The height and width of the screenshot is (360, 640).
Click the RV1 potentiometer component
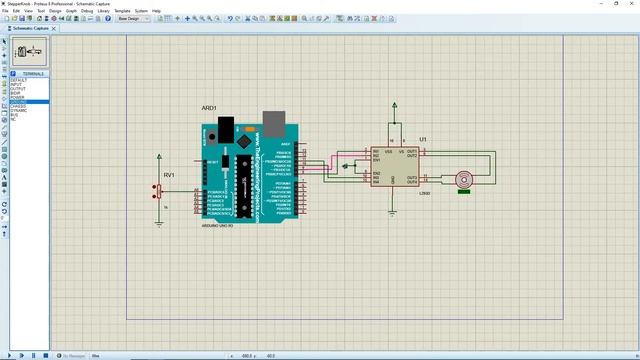click(159, 191)
